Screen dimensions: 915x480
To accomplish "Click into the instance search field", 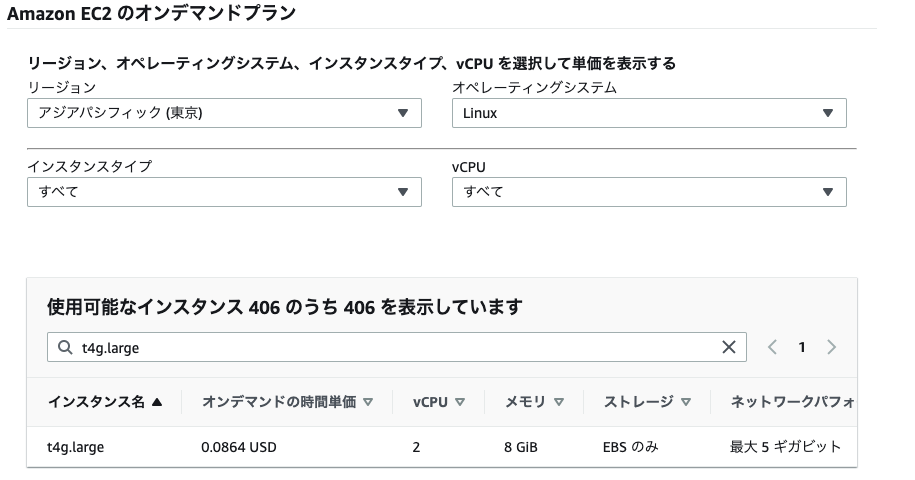I will tap(397, 347).
